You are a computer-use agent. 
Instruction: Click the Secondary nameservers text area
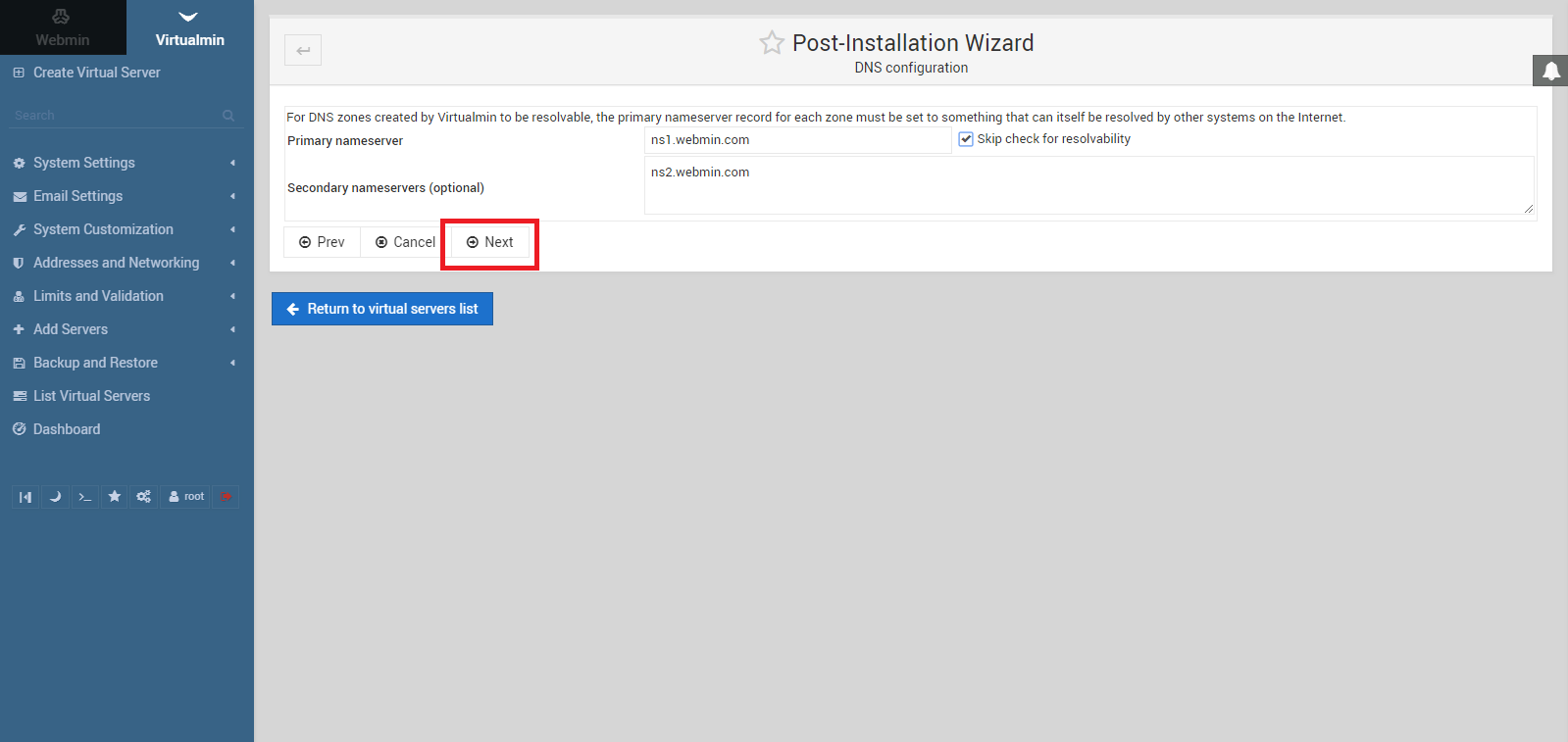[1088, 185]
